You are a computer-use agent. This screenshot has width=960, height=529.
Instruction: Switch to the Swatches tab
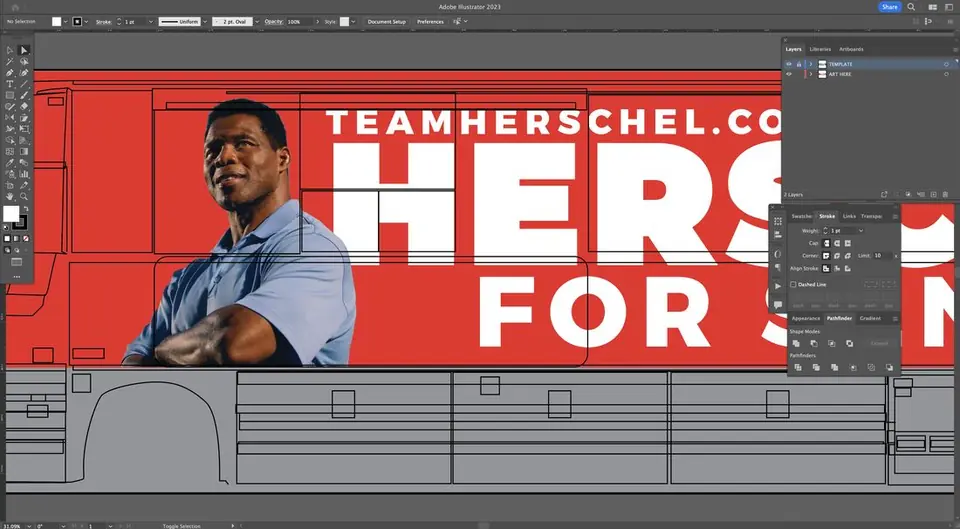point(801,216)
